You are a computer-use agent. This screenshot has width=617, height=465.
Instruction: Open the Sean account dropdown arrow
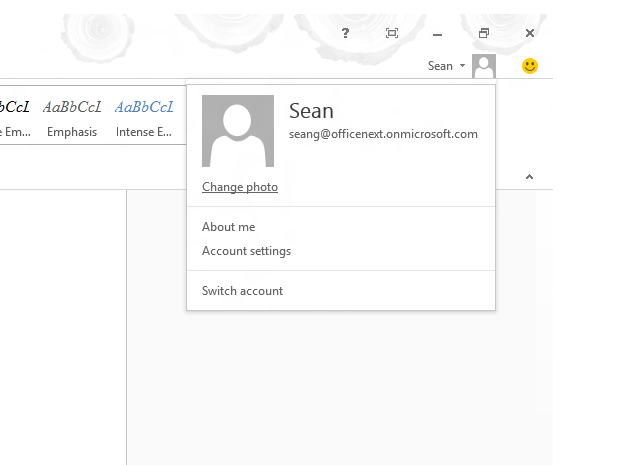(462, 65)
